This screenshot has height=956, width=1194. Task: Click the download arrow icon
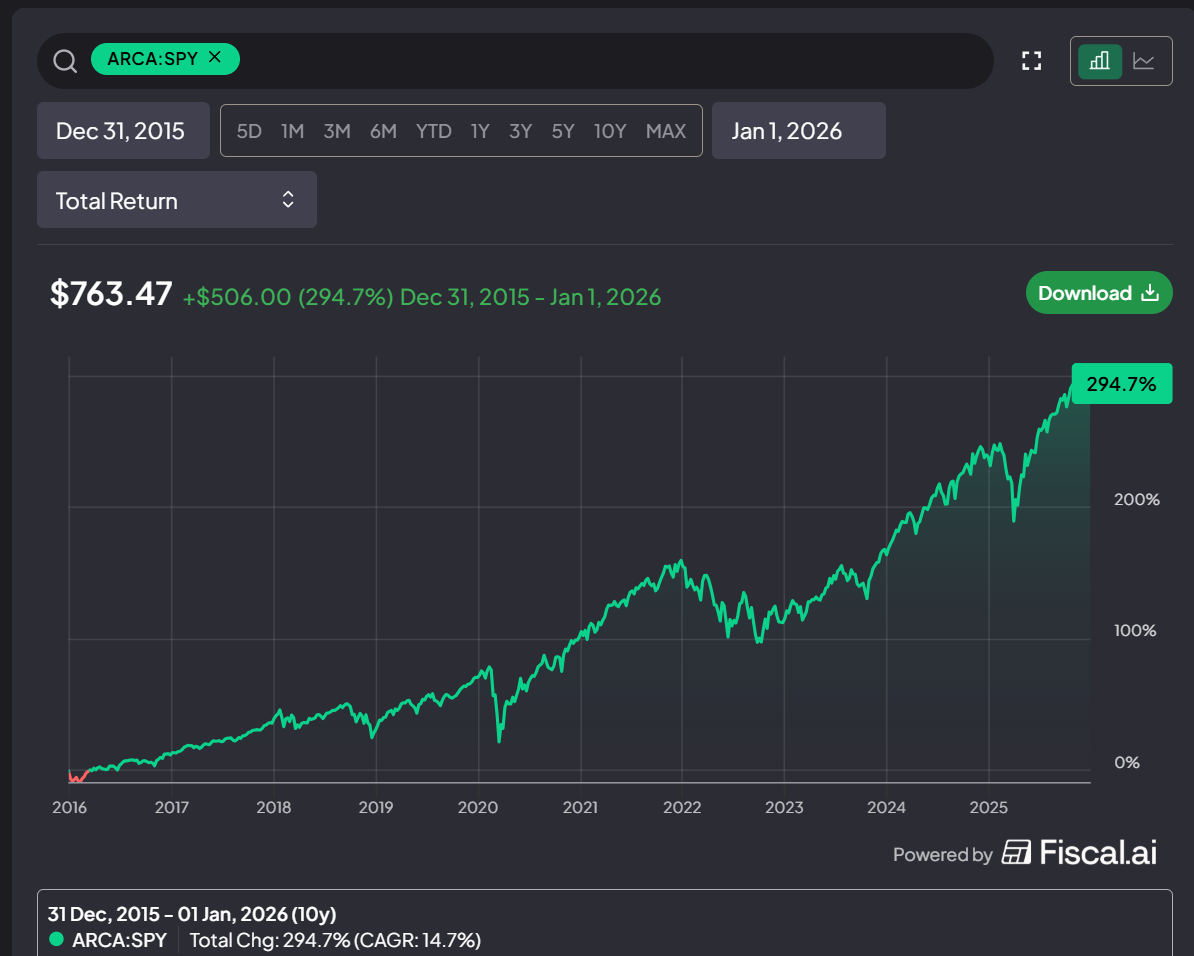[x=1150, y=293]
